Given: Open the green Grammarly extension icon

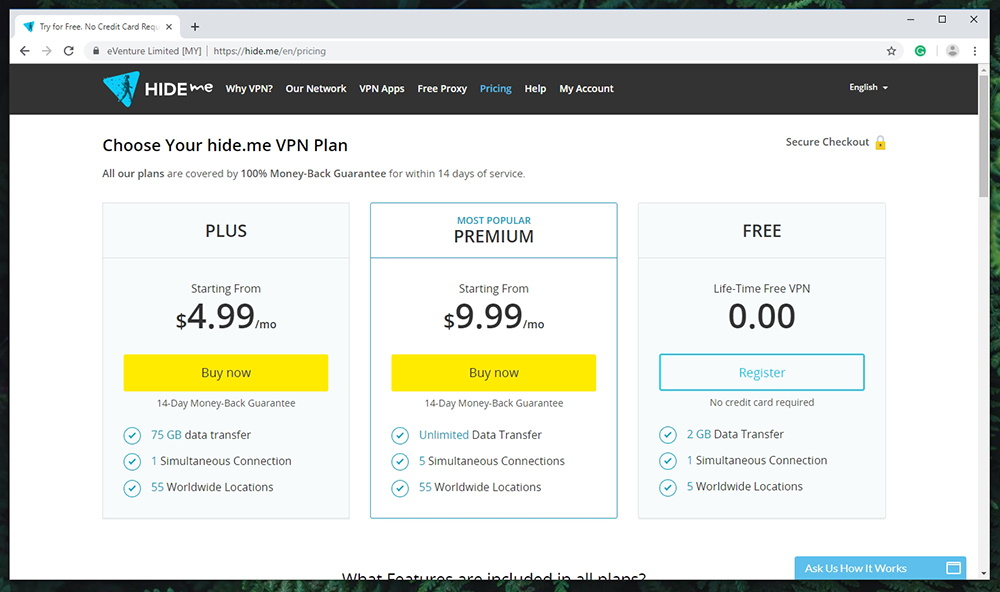Looking at the screenshot, I should click(920, 51).
